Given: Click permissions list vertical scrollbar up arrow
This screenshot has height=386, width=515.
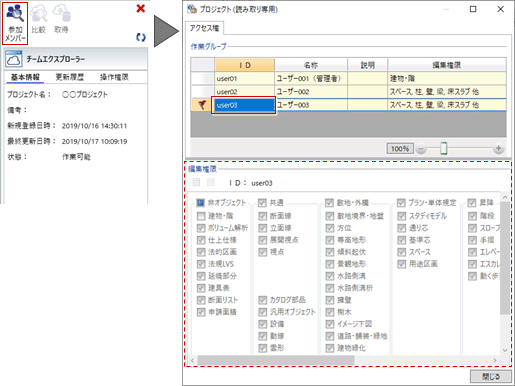Looking at the screenshot, I should (x=505, y=198).
